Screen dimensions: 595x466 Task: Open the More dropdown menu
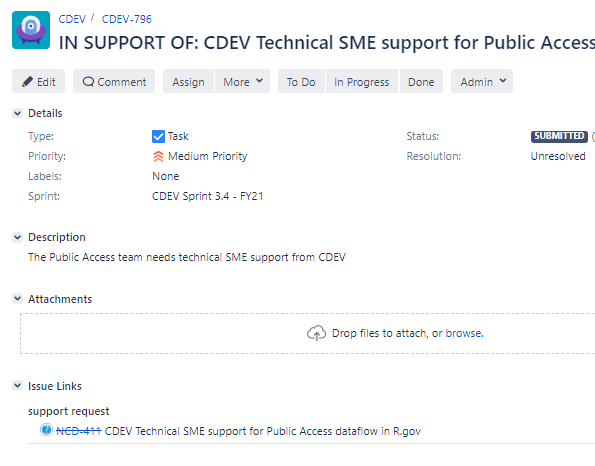pyautogui.click(x=242, y=81)
